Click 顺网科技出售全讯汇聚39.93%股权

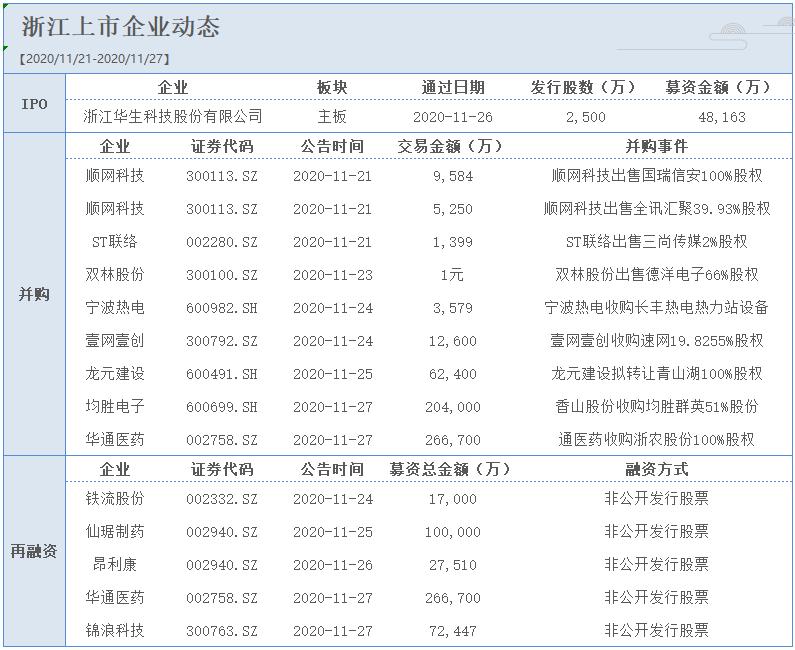click(657, 208)
